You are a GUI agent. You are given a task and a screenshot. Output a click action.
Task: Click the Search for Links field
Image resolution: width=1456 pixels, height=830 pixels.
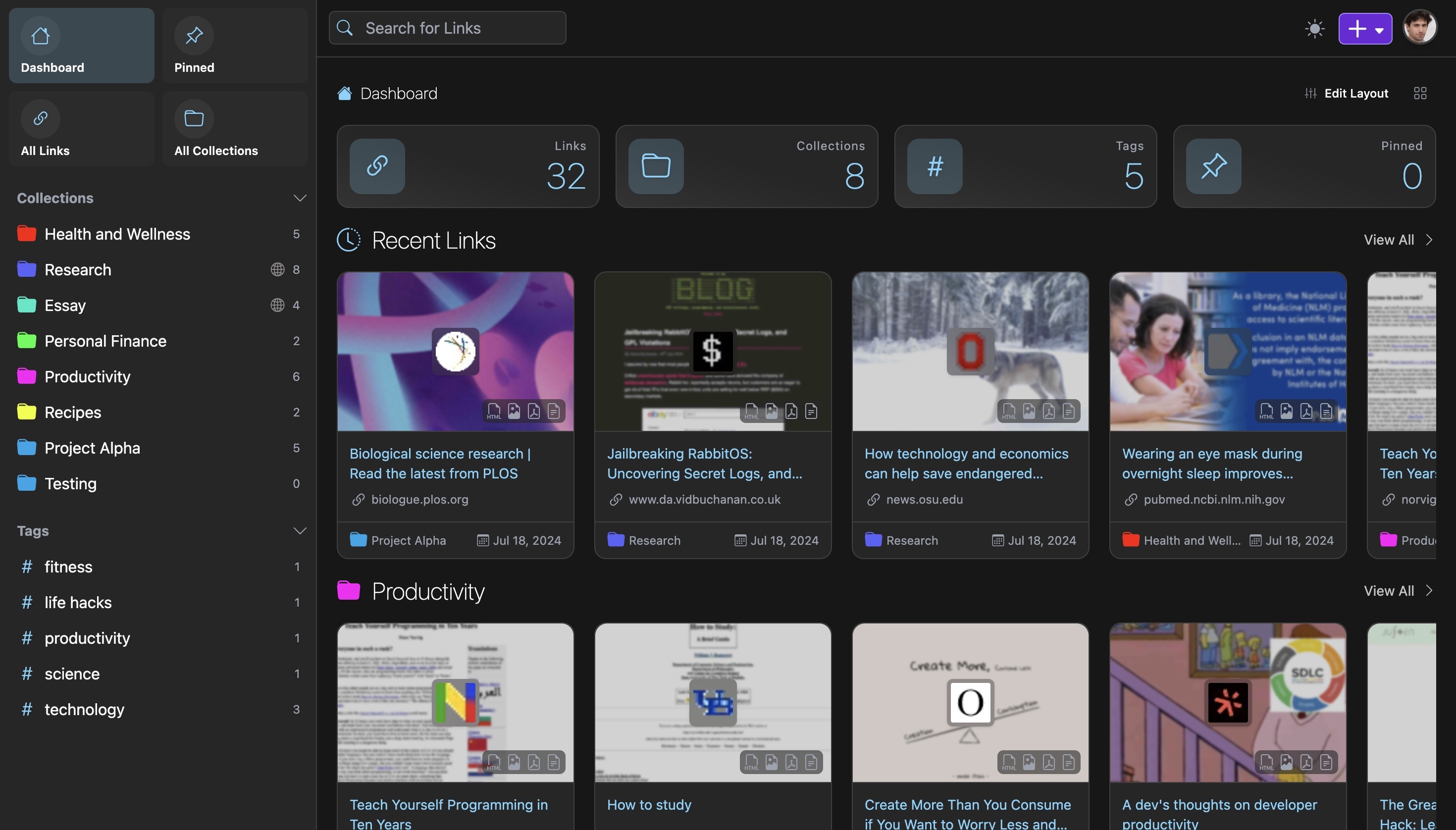pos(448,28)
